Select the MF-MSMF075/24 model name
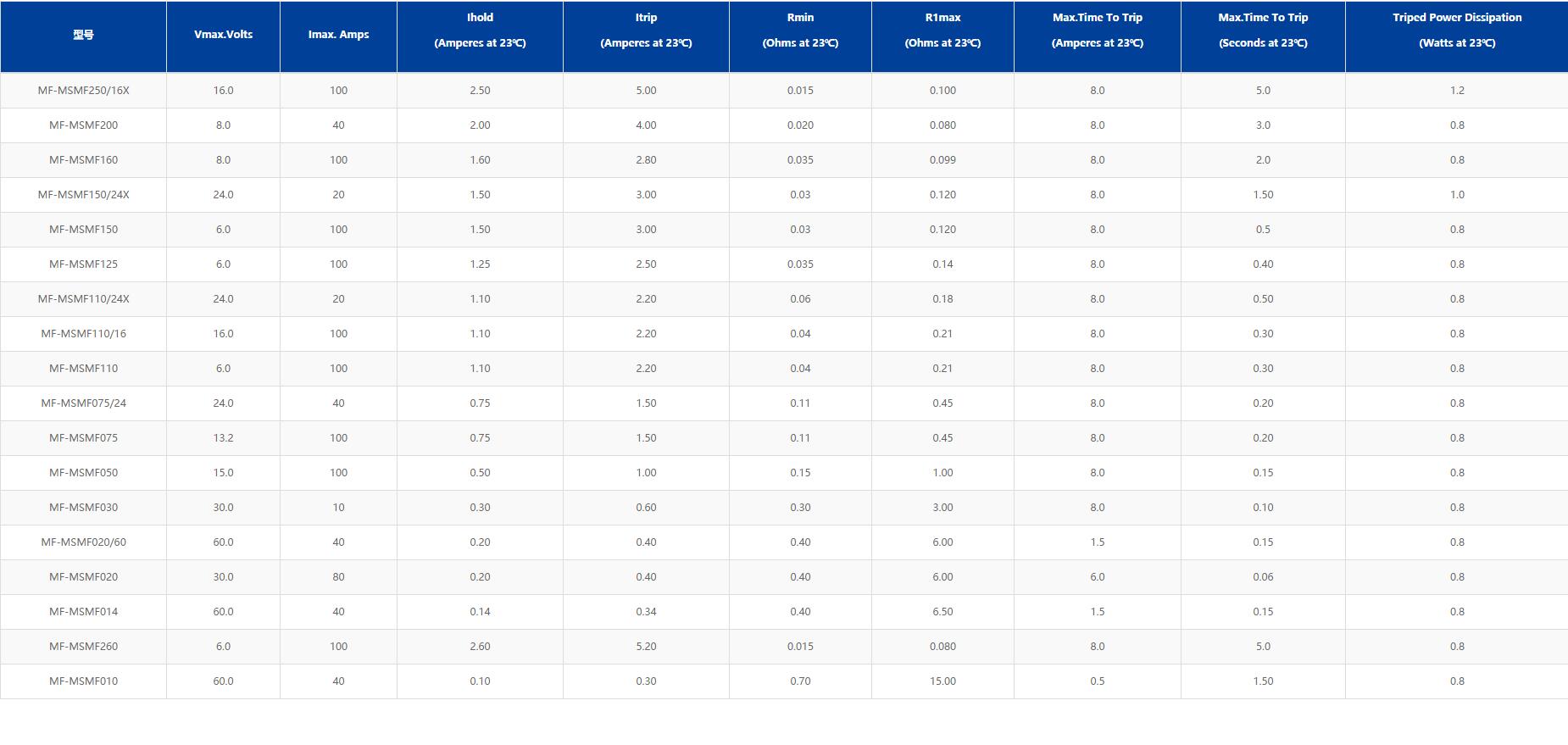 coord(83,403)
